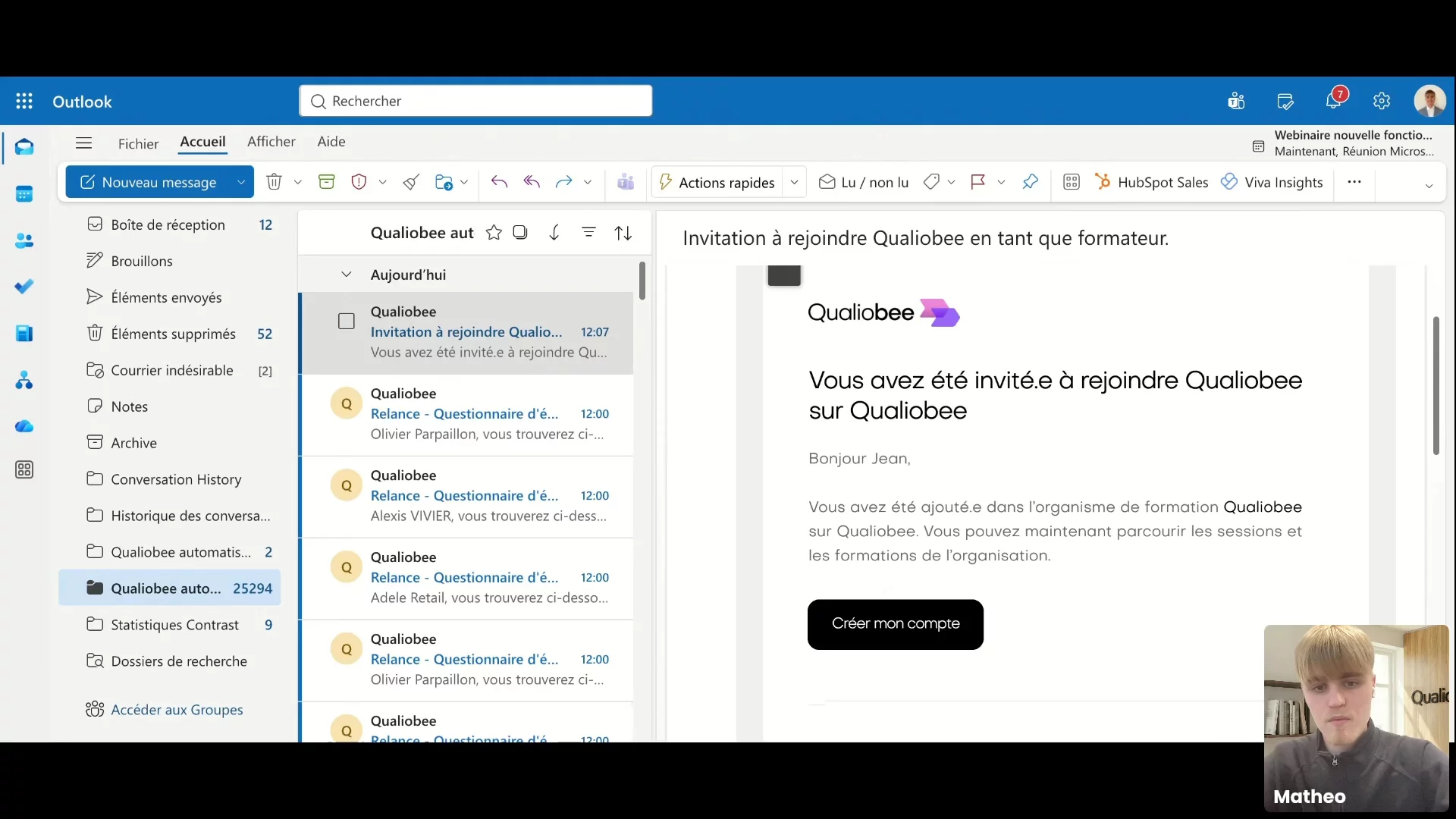Viewport: 1456px width, 819px height.
Task: Open My Day notes icon in header
Action: (1285, 101)
